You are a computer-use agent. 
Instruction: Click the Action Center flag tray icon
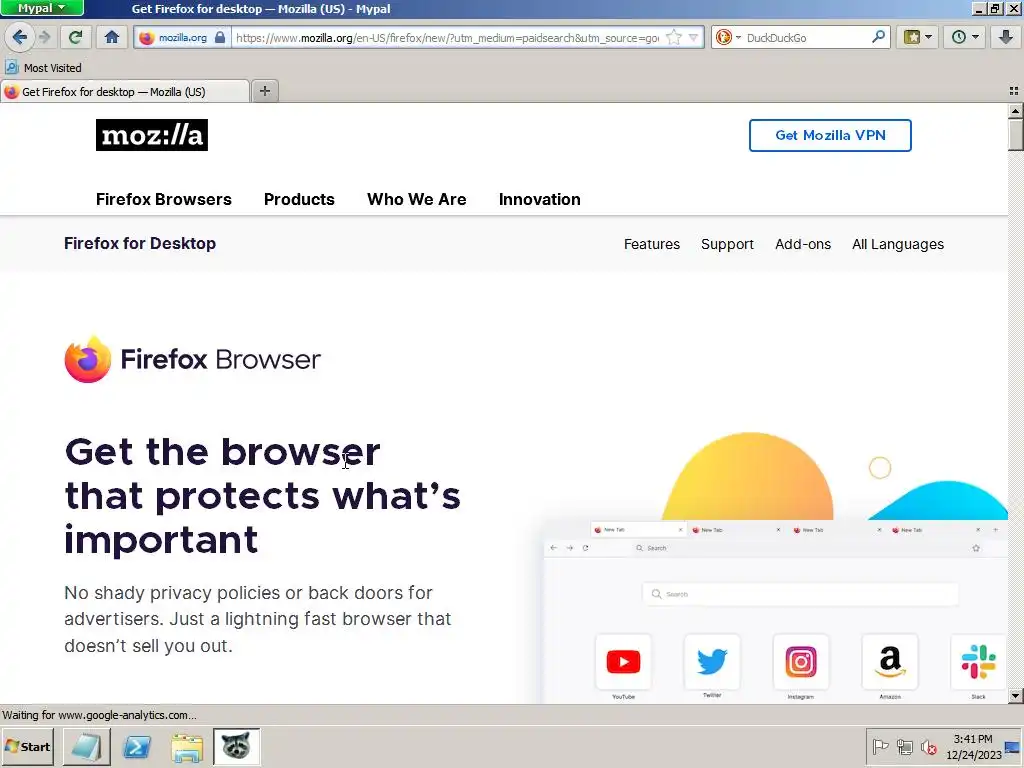(x=880, y=746)
